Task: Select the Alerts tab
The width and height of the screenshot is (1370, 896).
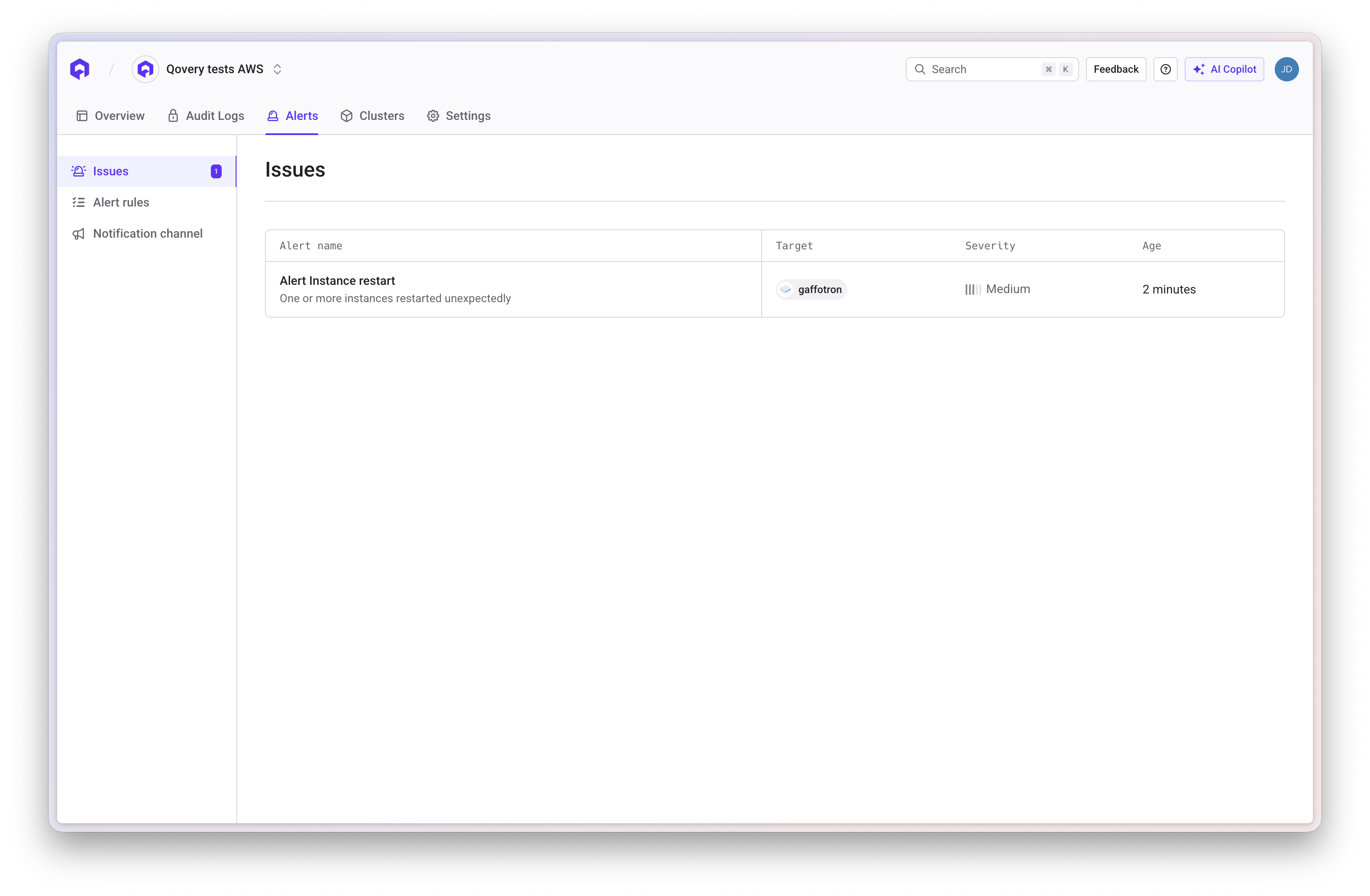Action: click(292, 116)
